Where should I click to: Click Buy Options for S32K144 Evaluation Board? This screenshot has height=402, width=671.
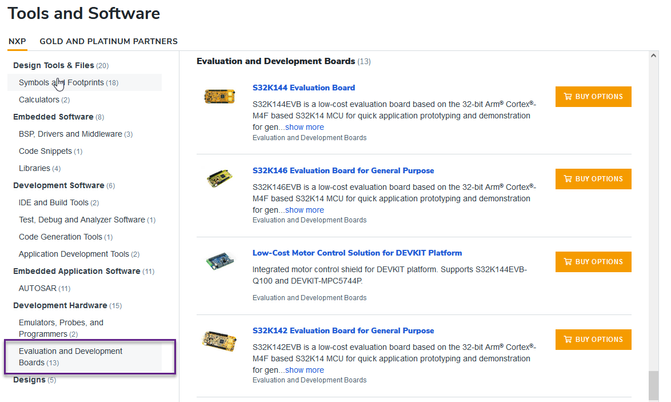coord(593,97)
